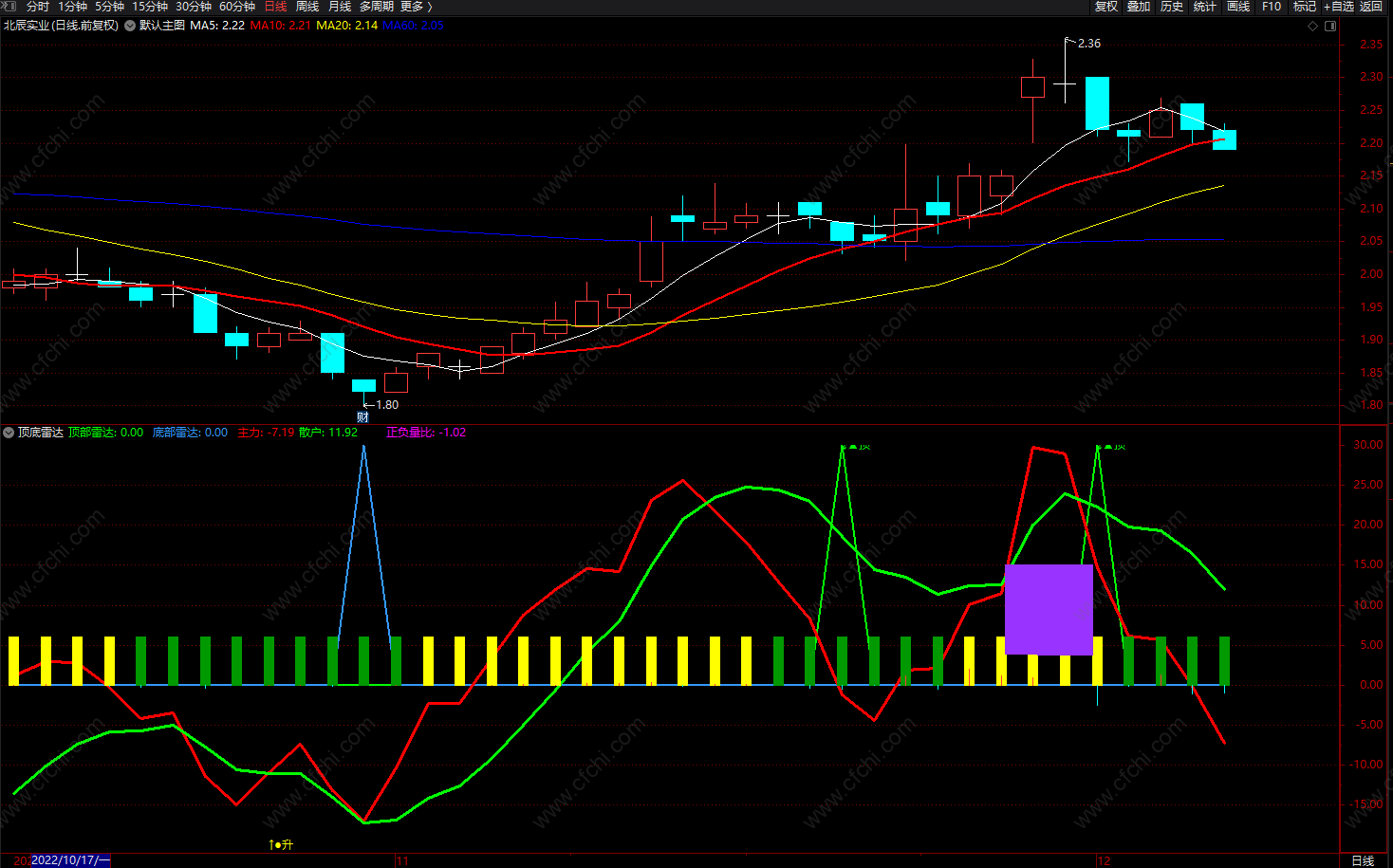The image size is (1393, 868).
Task: Click the 主力: -7.19 value label
Action: [x=266, y=433]
